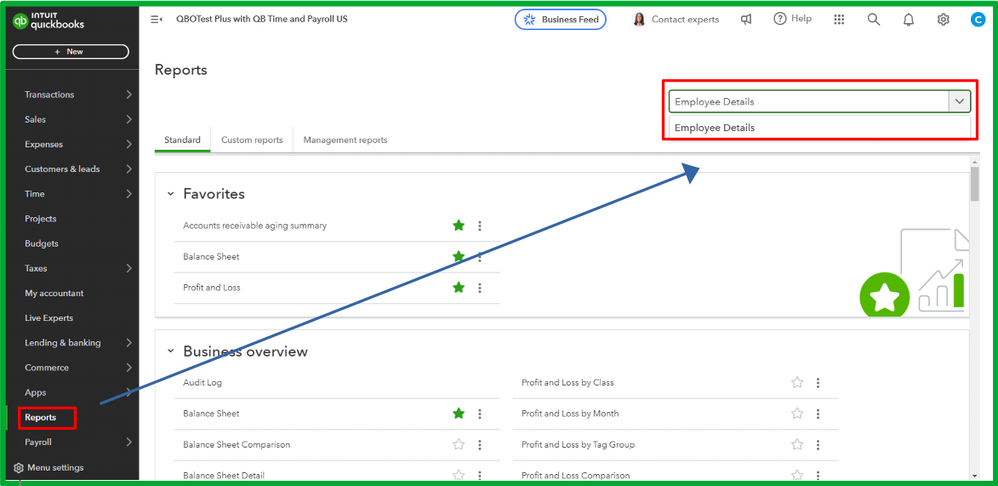The height and width of the screenshot is (486, 998).
Task: Unfavorite Accounts receivable aging summary star
Action: point(458,225)
